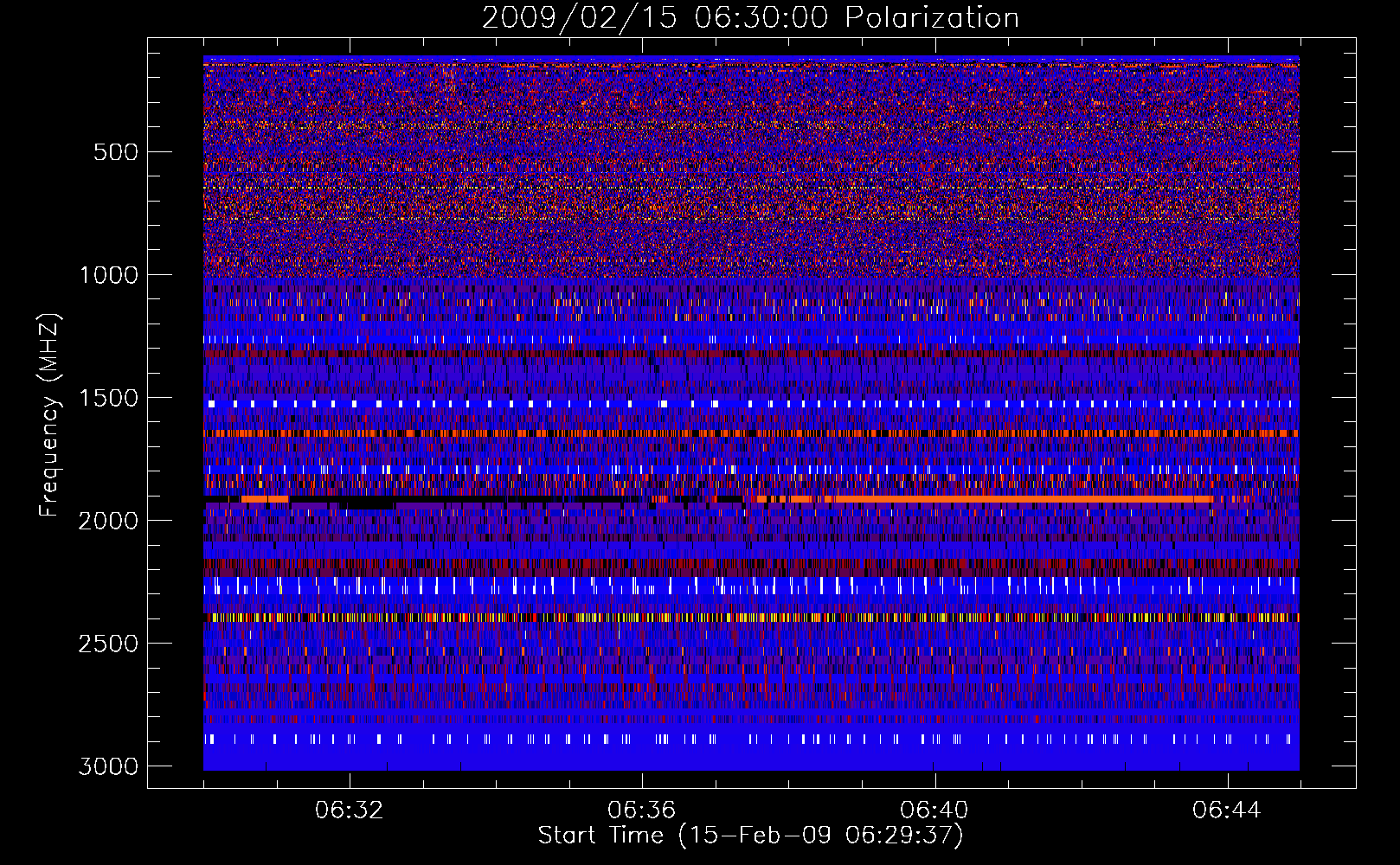Select the 2500 frequency tick label
Viewport: 1400px width, 865px height.
click(x=108, y=644)
